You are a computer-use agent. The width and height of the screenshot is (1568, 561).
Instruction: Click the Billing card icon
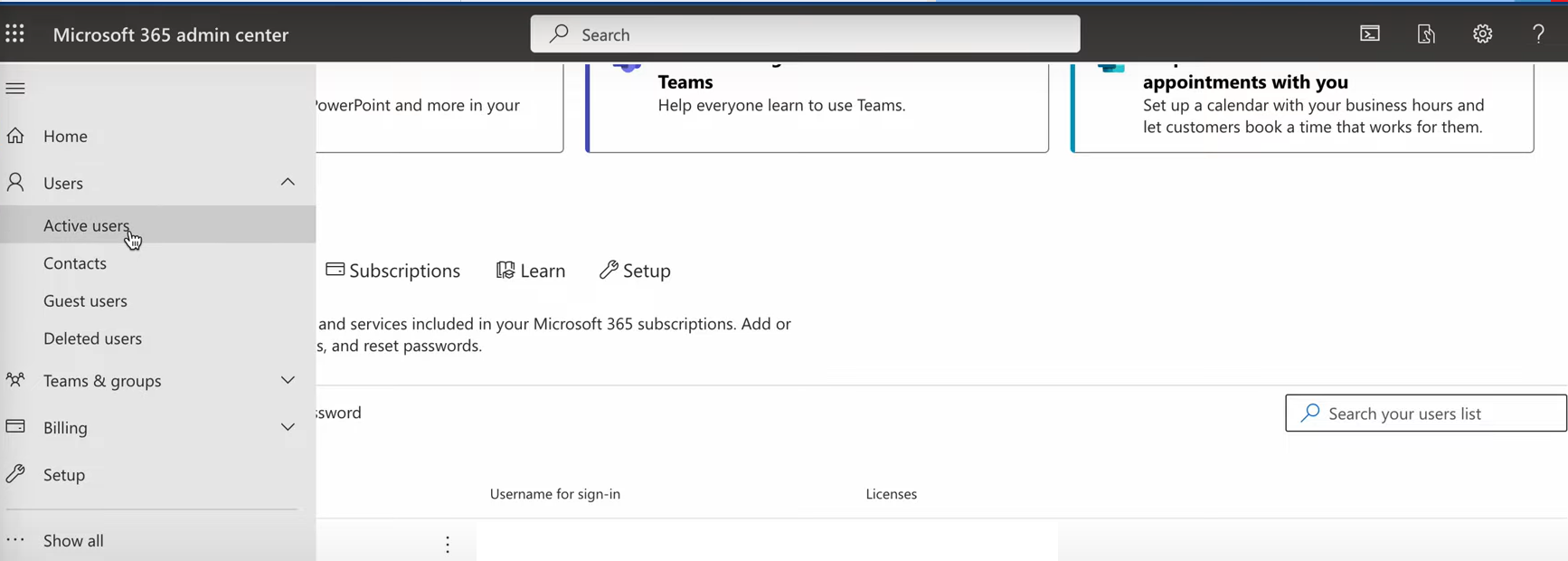[15, 426]
